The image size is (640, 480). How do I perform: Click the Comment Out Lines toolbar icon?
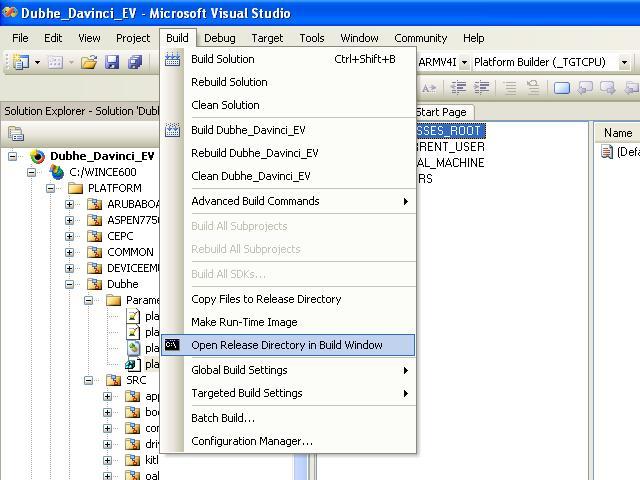click(x=510, y=87)
